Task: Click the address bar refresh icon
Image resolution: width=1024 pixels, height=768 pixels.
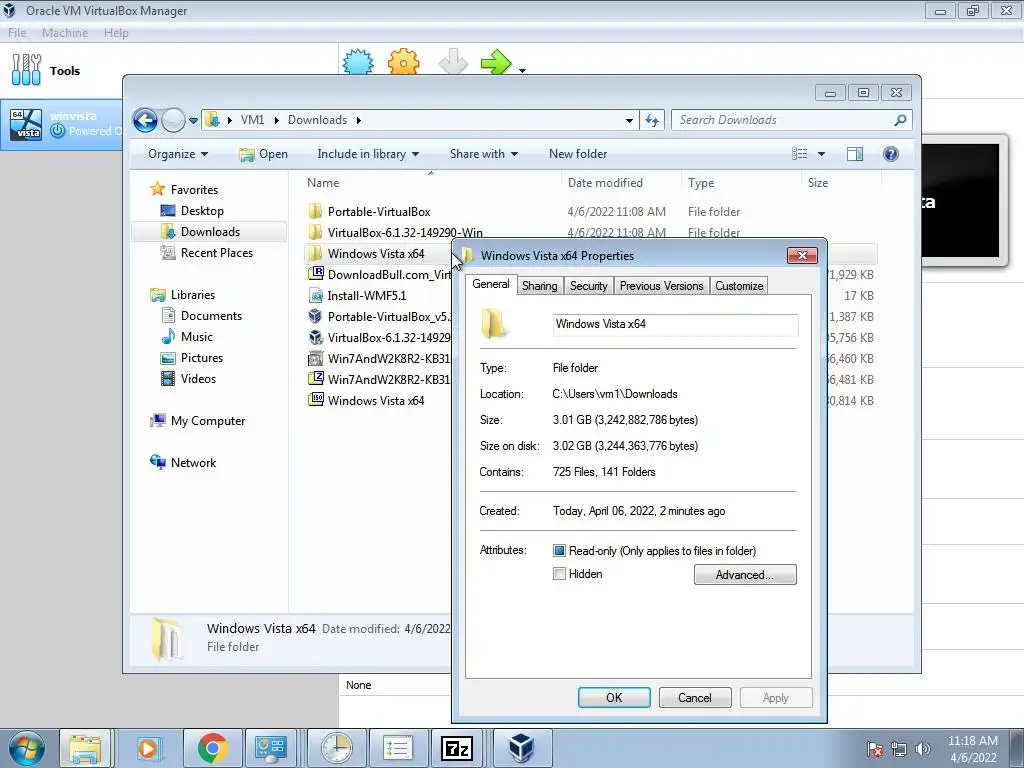Action: pos(652,120)
